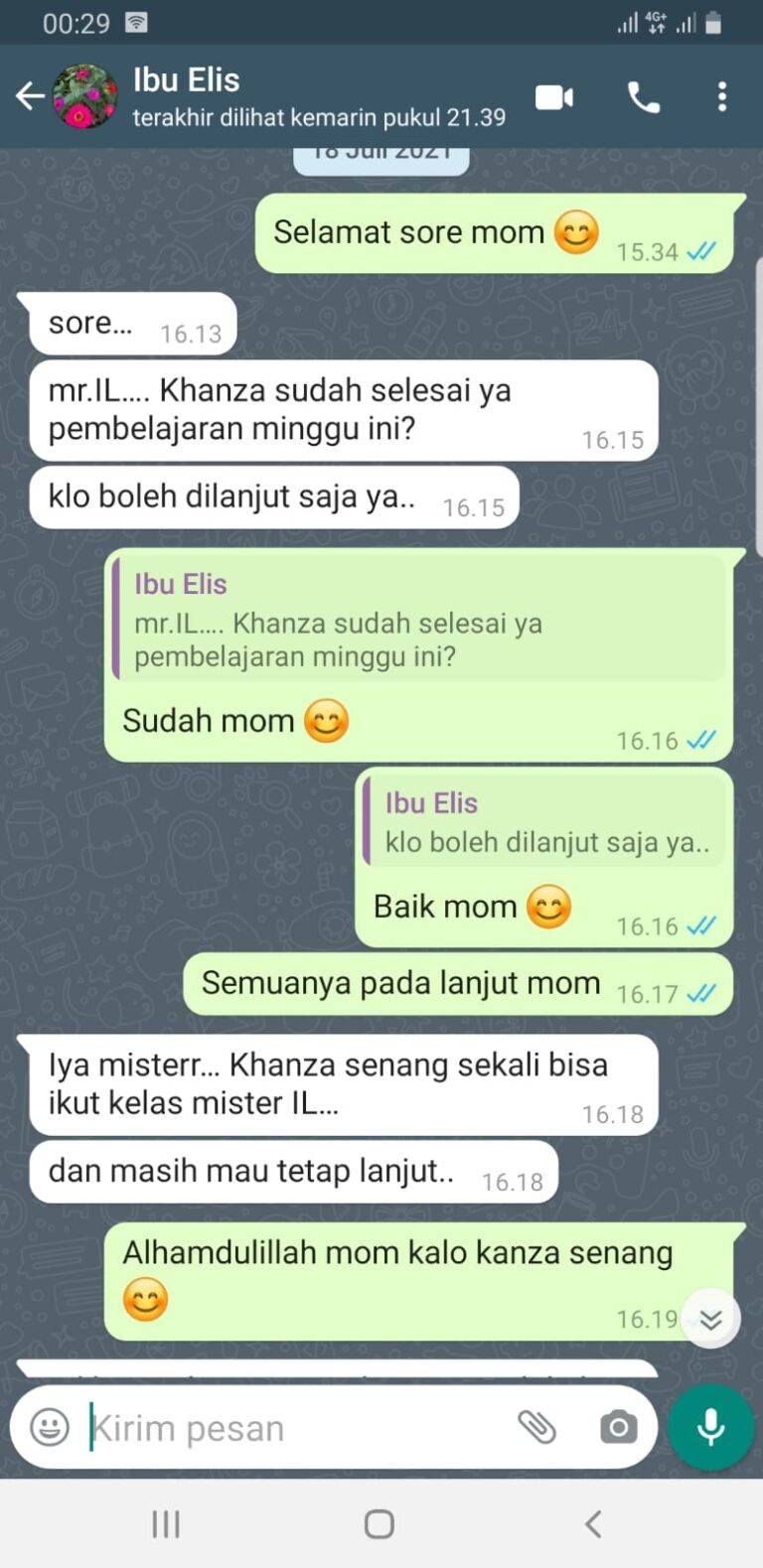Go back using the header arrow
763x1568 pixels.
[x=30, y=96]
